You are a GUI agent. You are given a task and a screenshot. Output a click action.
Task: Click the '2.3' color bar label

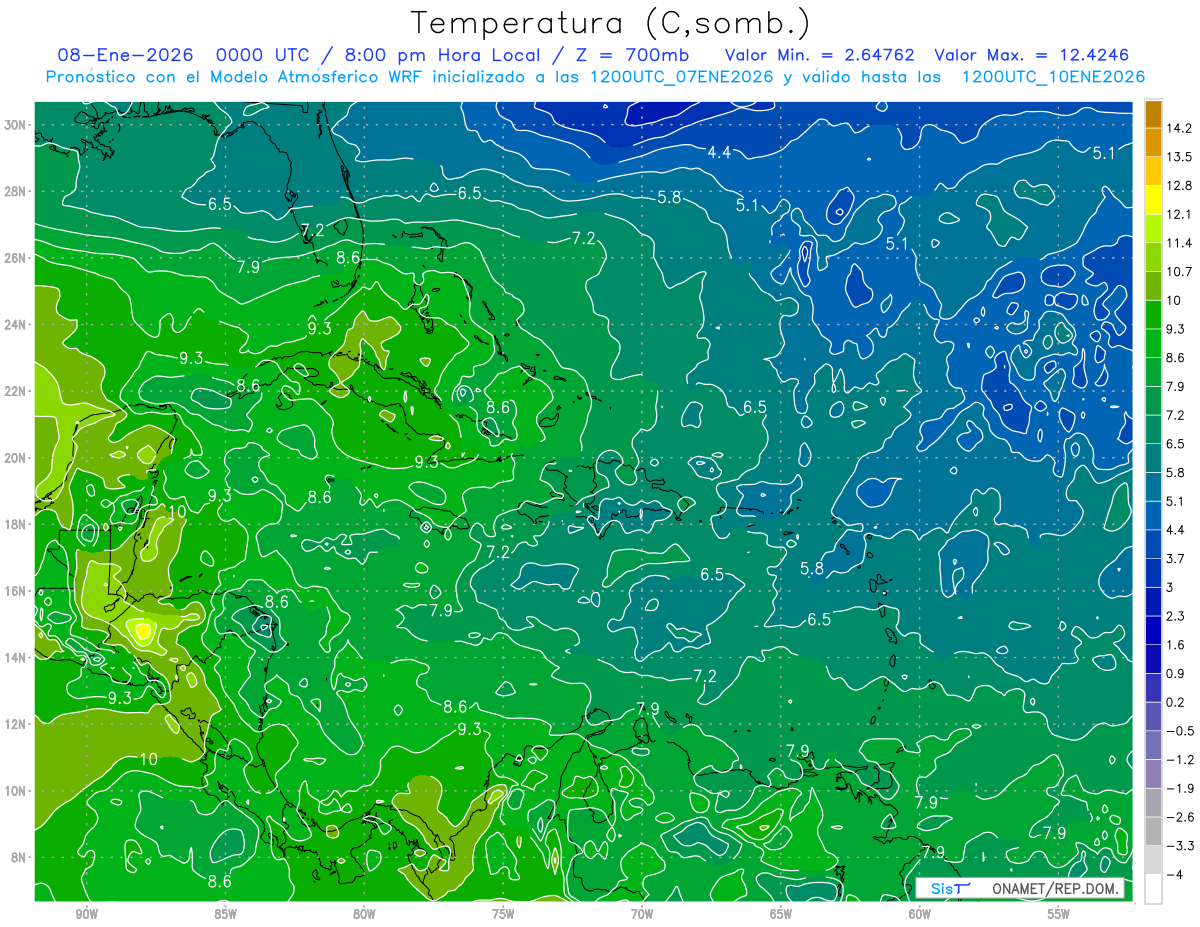(1175, 616)
